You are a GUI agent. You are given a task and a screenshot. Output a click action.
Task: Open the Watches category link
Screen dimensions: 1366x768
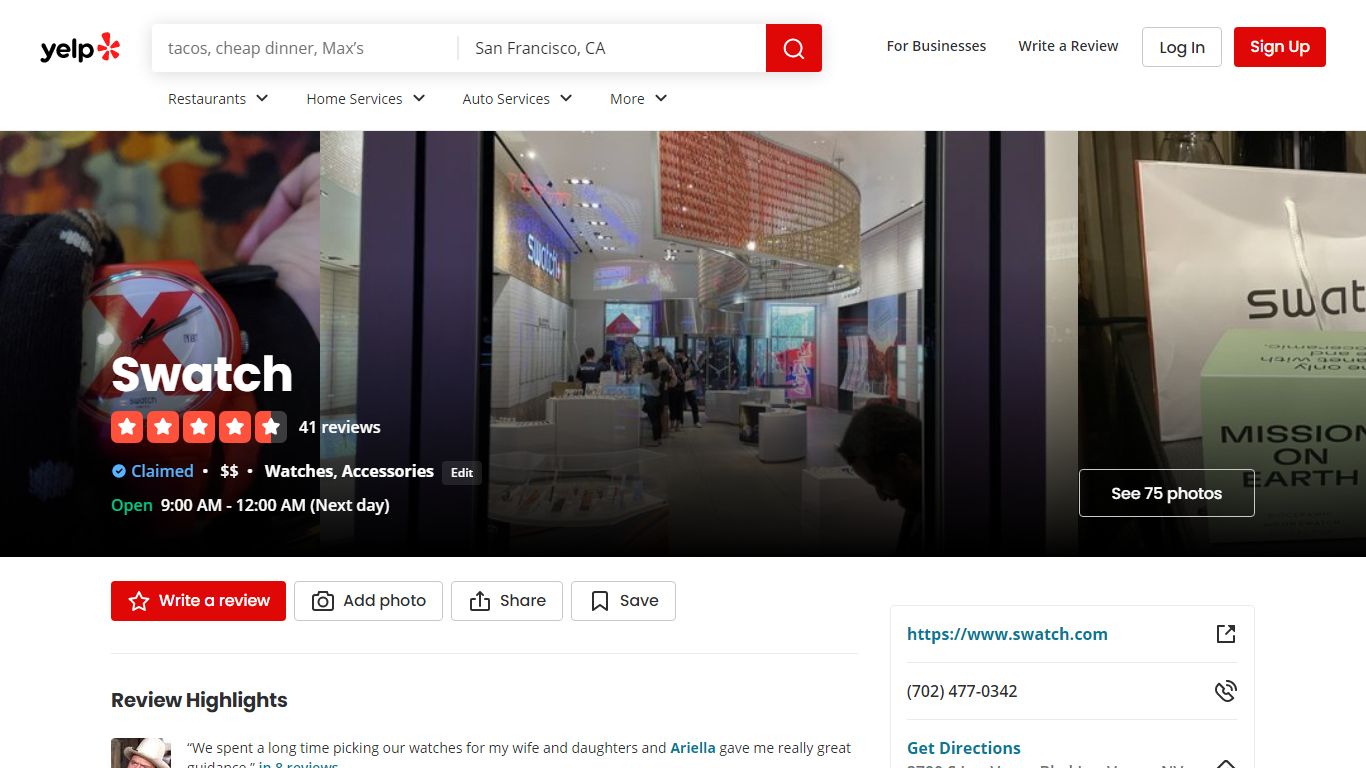(x=299, y=471)
